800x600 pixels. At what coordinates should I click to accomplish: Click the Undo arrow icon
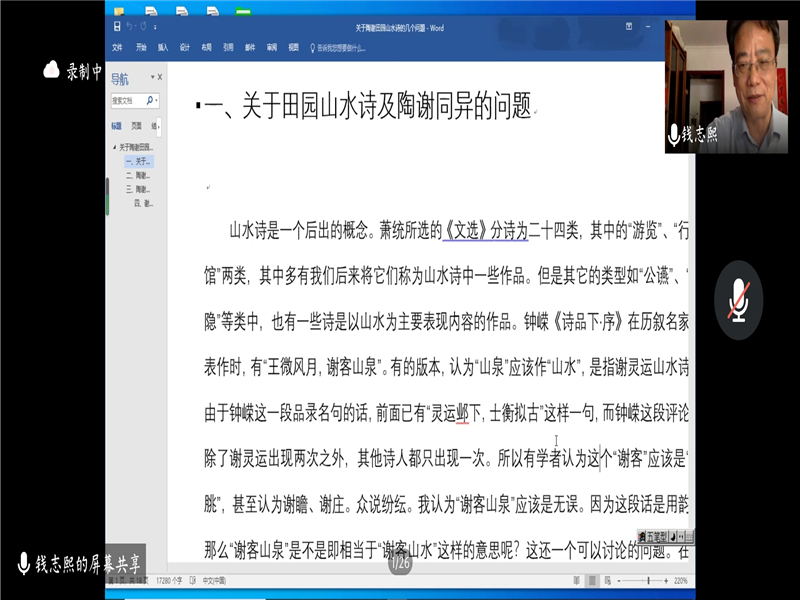[127, 28]
